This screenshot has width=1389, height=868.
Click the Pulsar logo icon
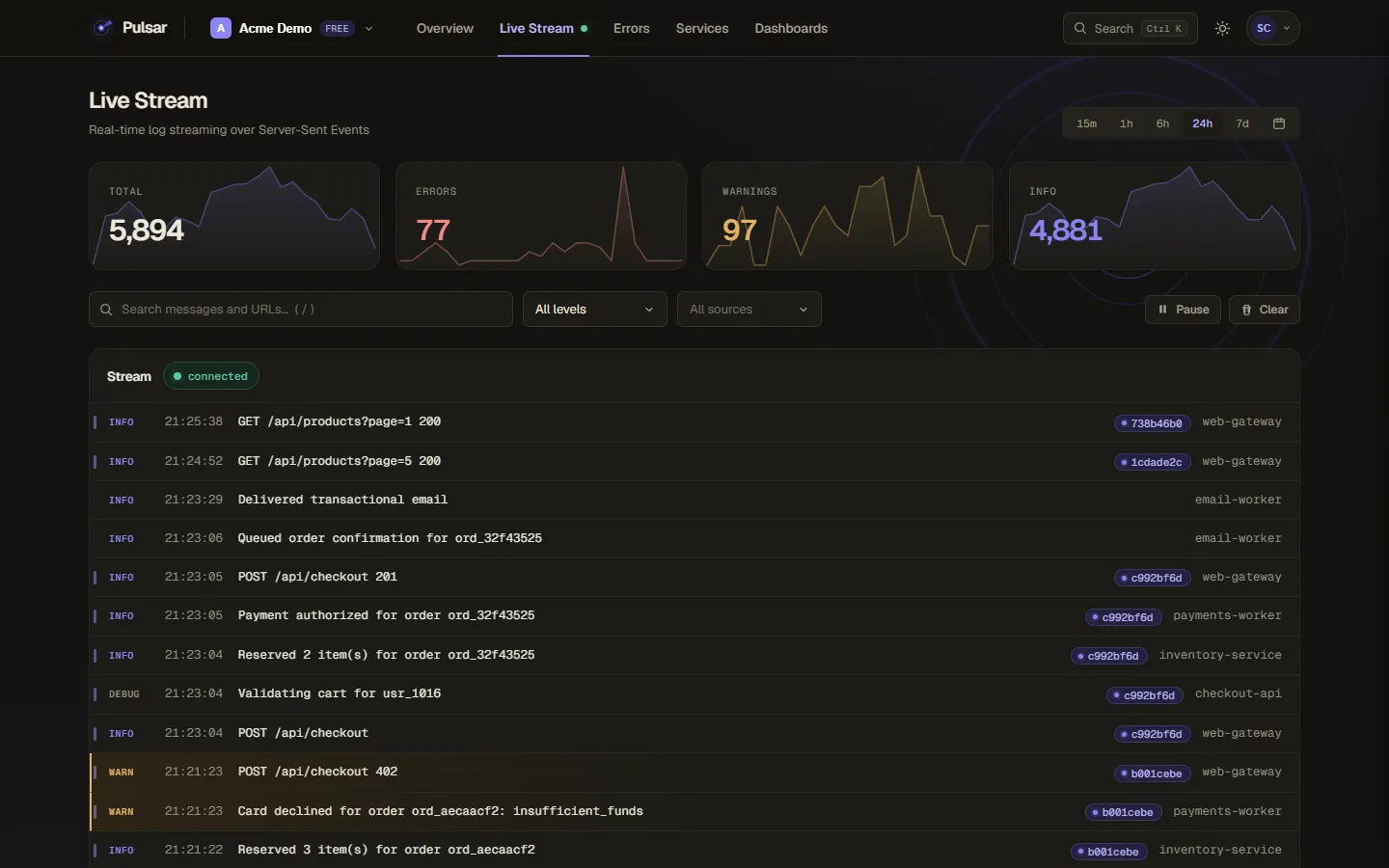(102, 28)
